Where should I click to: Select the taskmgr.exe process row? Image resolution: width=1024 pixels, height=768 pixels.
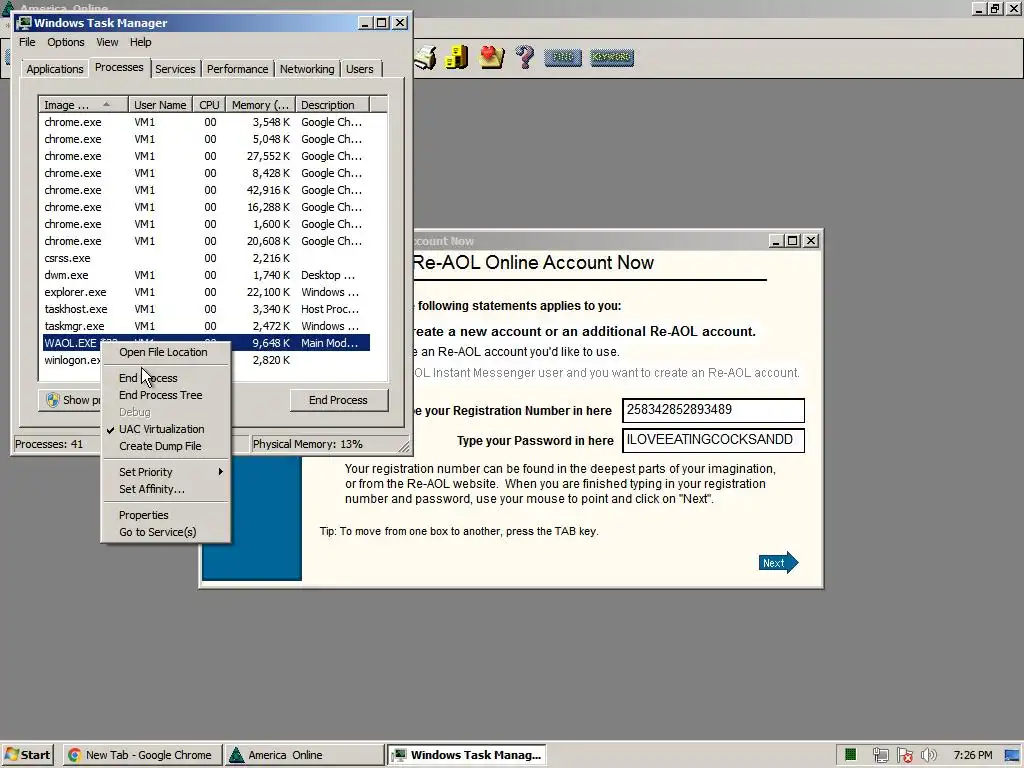(206, 326)
